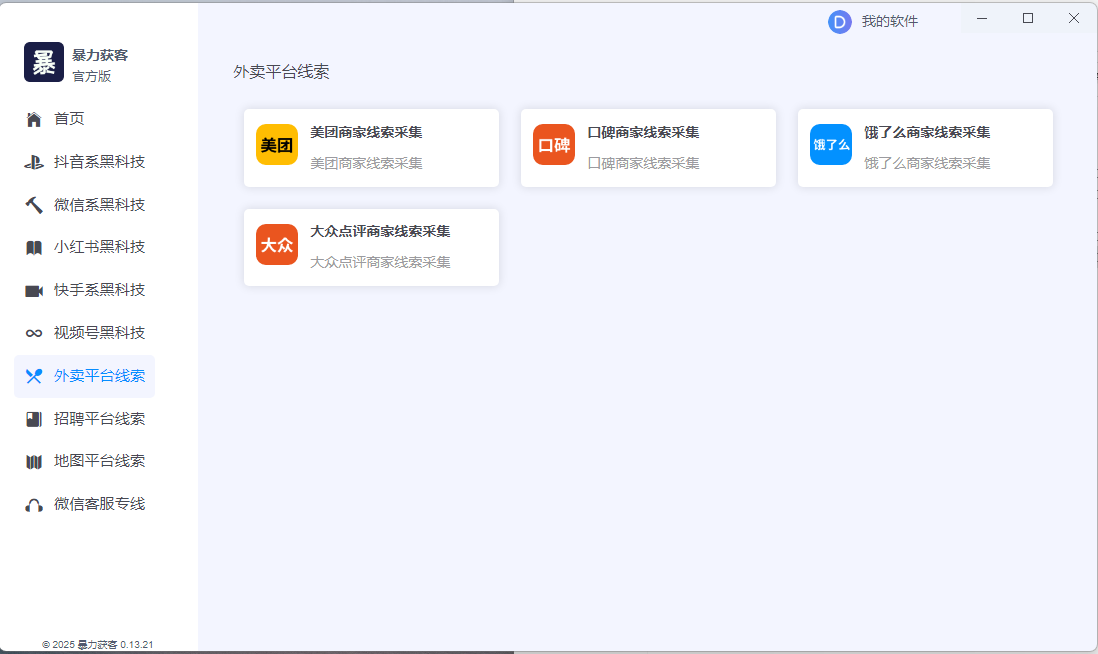Click the 大众 orange-red app icon

pos(277,245)
